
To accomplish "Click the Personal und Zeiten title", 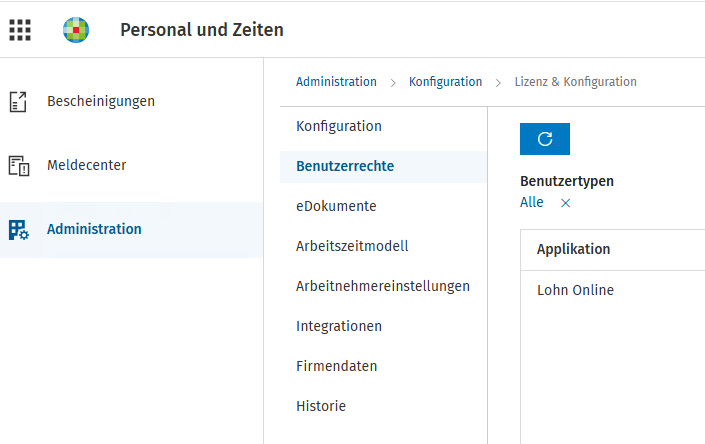I will click(x=202, y=30).
